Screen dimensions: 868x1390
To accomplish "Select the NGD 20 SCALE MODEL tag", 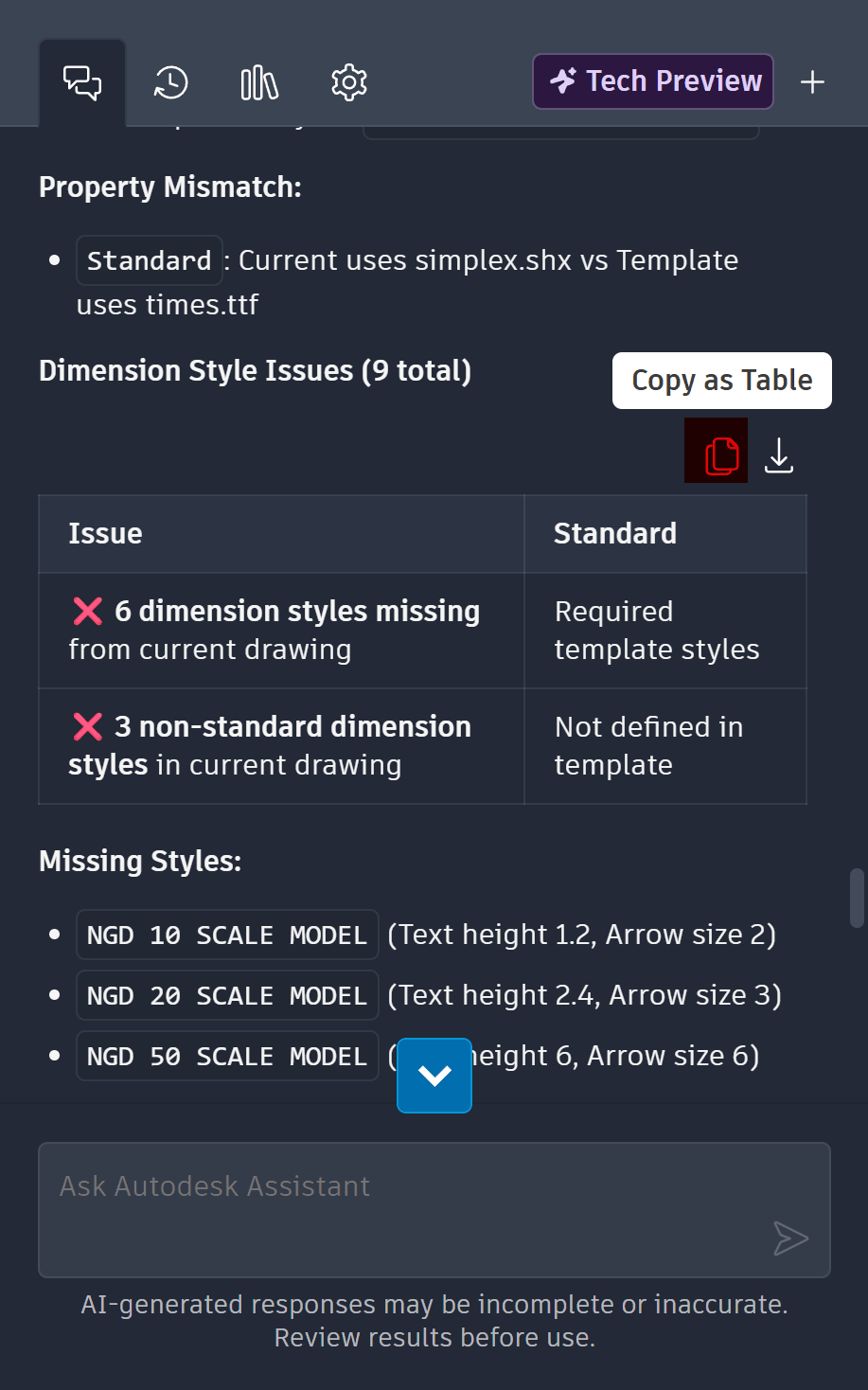I will pyautogui.click(x=227, y=996).
